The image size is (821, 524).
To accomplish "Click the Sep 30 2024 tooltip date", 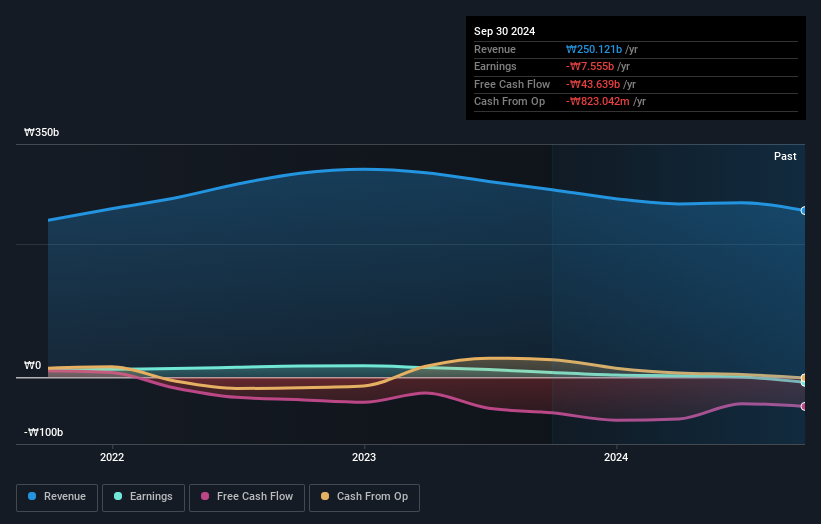I will click(x=504, y=31).
